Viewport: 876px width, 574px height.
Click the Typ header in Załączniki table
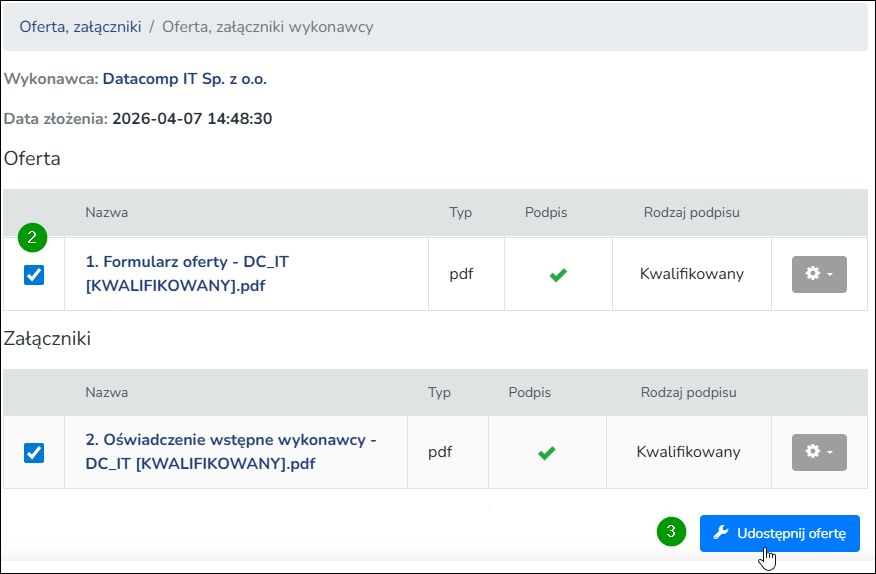coord(439,392)
